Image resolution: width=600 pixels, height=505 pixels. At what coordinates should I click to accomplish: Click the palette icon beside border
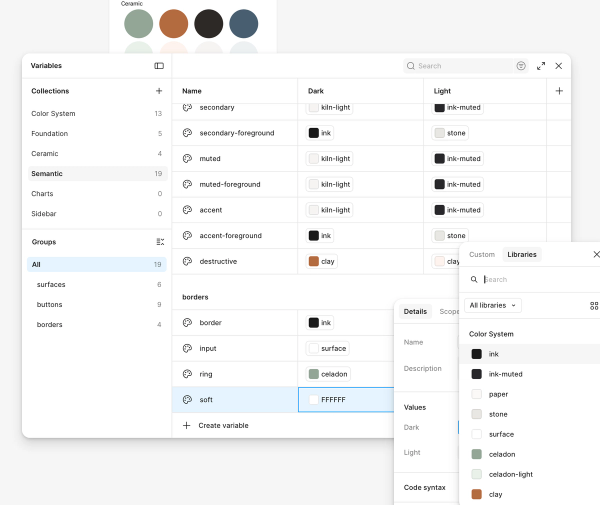tap(187, 323)
